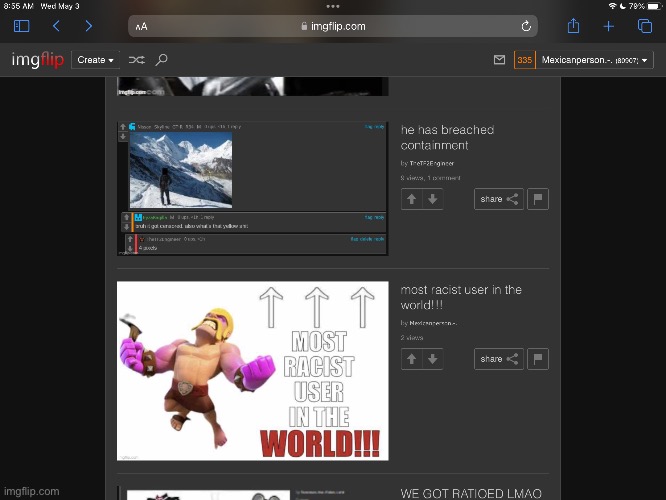The image size is (666, 500).
Task: Tap the Wi-Fi status icon
Action: coord(612,6)
